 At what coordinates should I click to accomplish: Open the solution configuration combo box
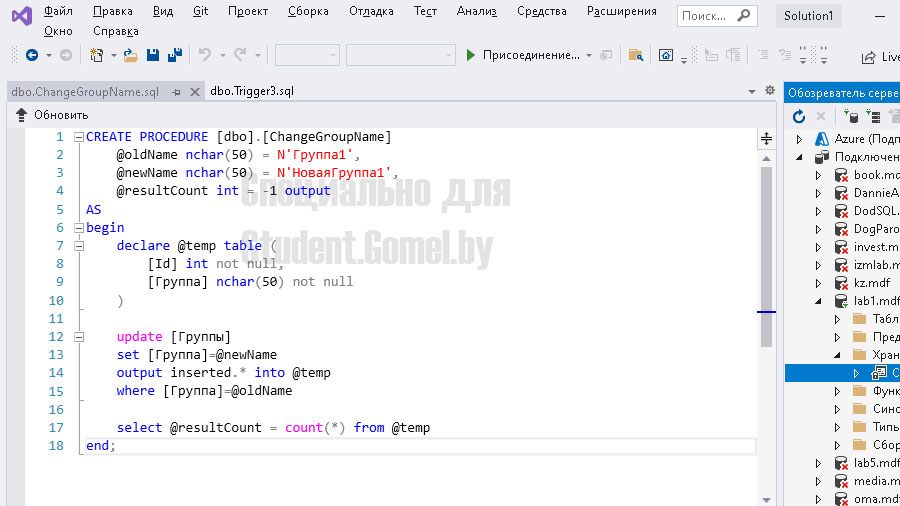(x=307, y=55)
